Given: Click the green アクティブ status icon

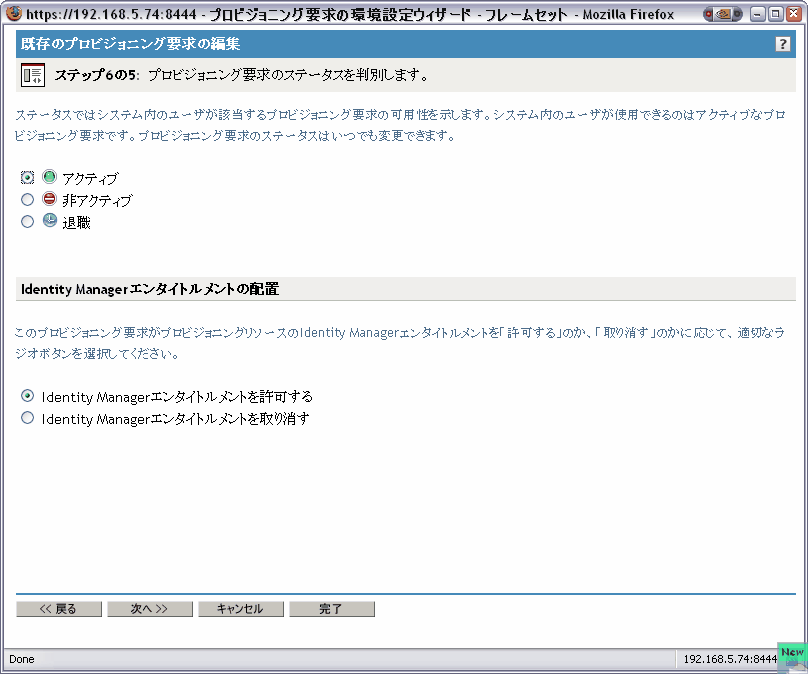Looking at the screenshot, I should click(49, 177).
